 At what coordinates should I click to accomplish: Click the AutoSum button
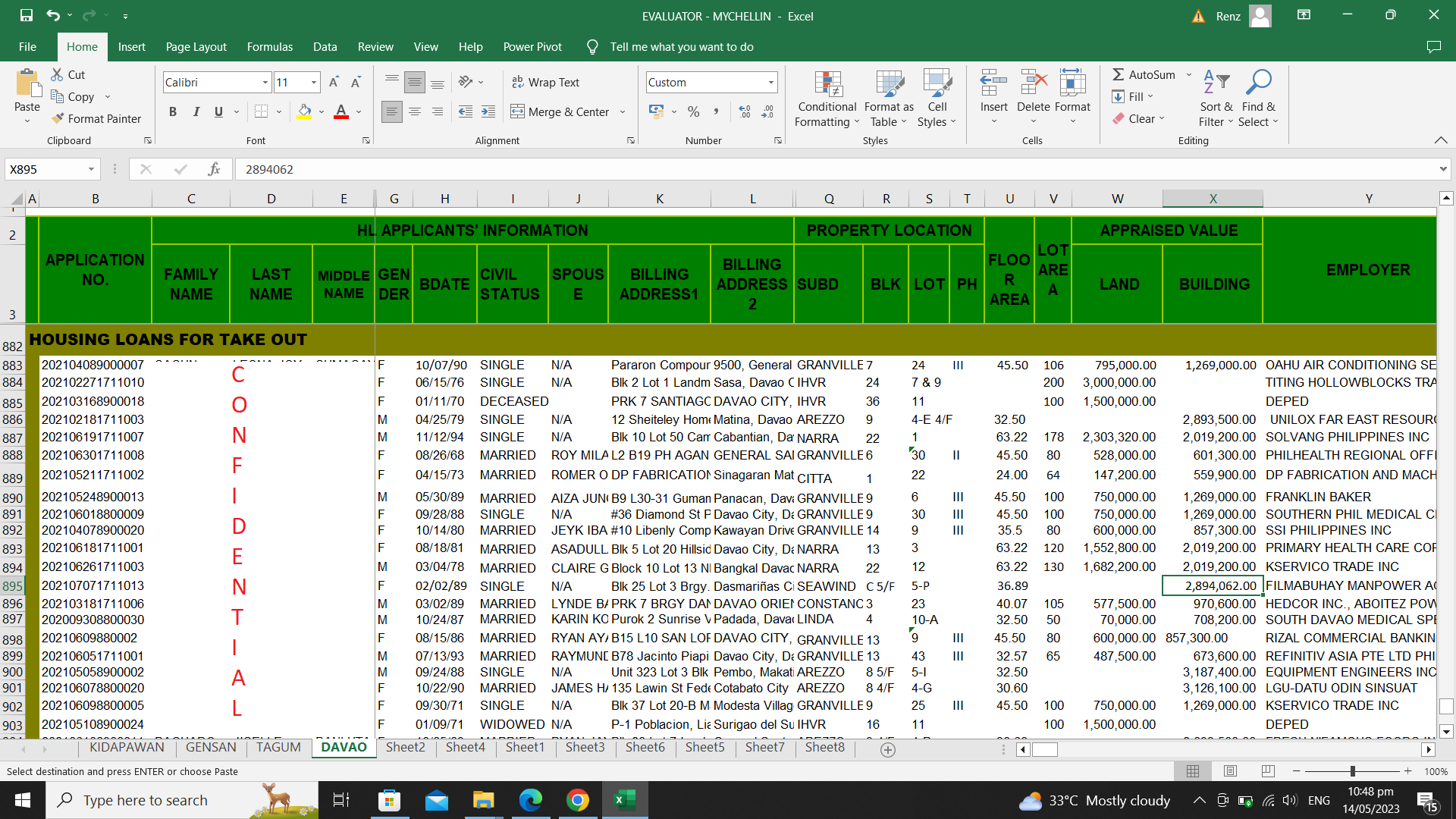coord(1144,74)
